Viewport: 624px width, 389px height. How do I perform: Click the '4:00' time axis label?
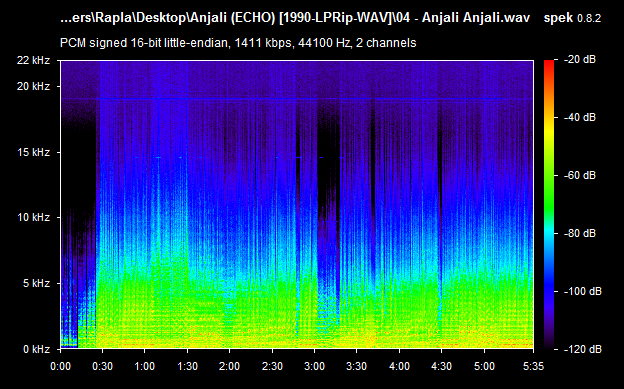point(399,366)
